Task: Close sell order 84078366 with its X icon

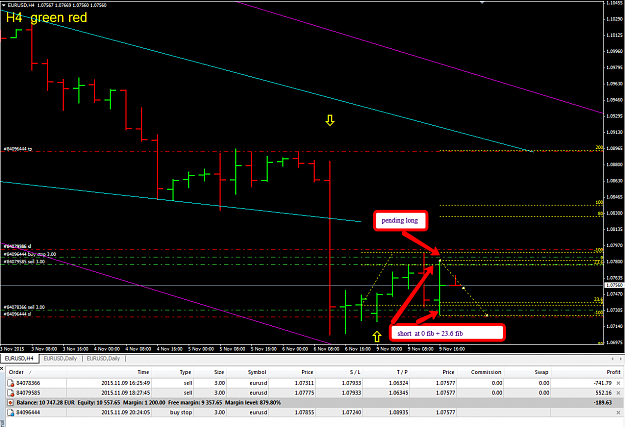Action: tap(618, 383)
